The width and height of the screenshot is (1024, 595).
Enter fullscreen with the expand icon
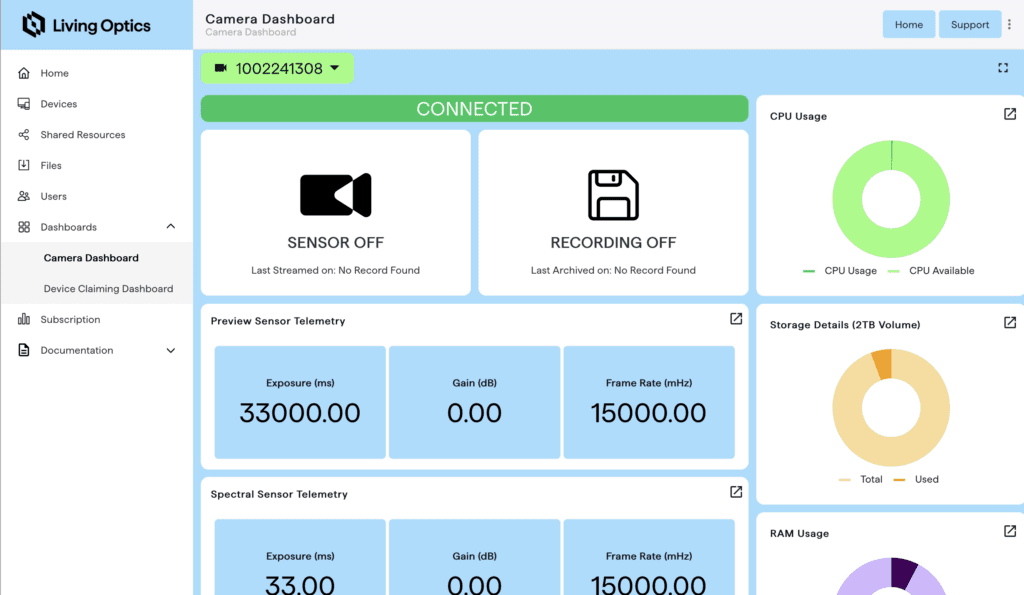click(1002, 68)
